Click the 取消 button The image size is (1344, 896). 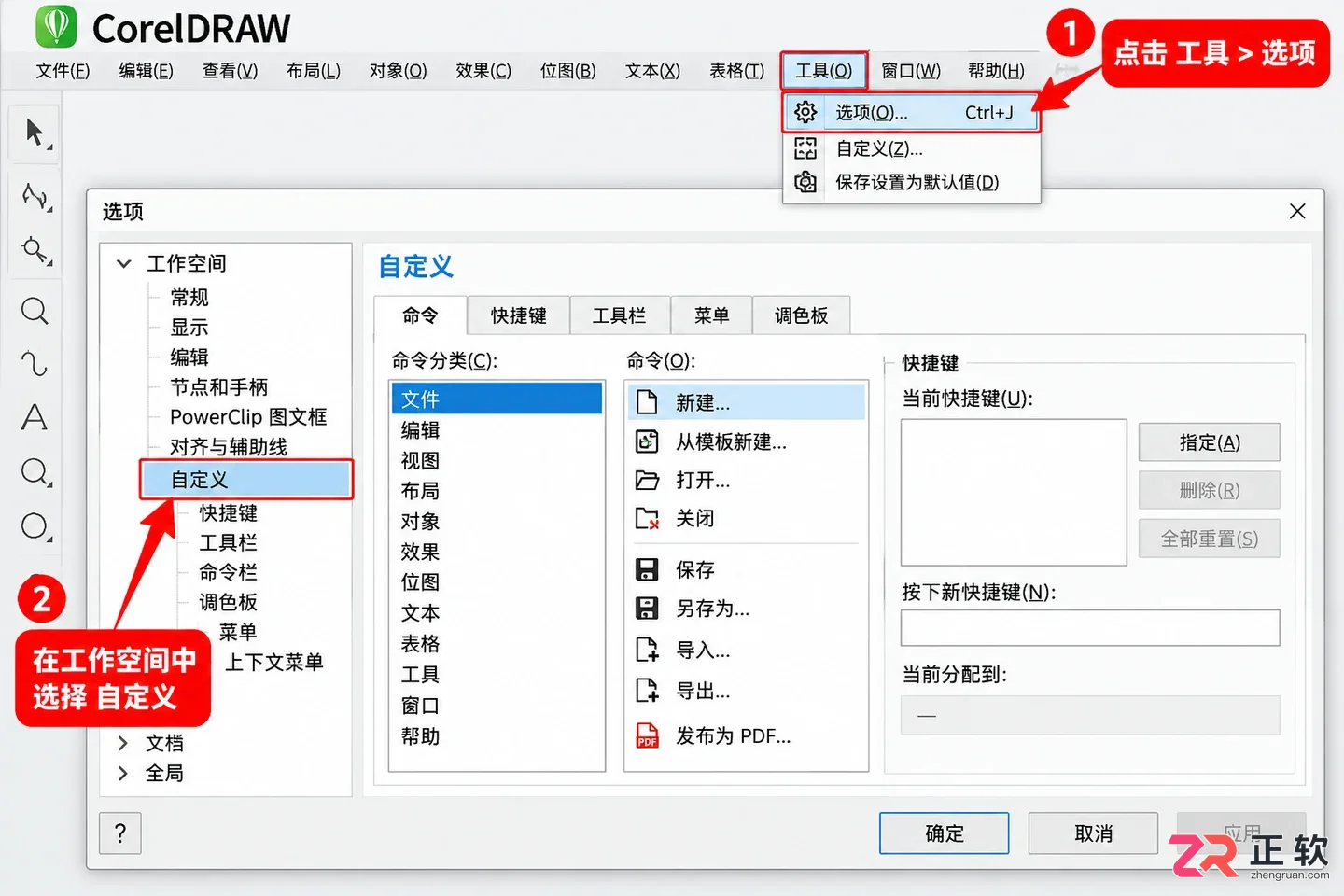[1093, 833]
